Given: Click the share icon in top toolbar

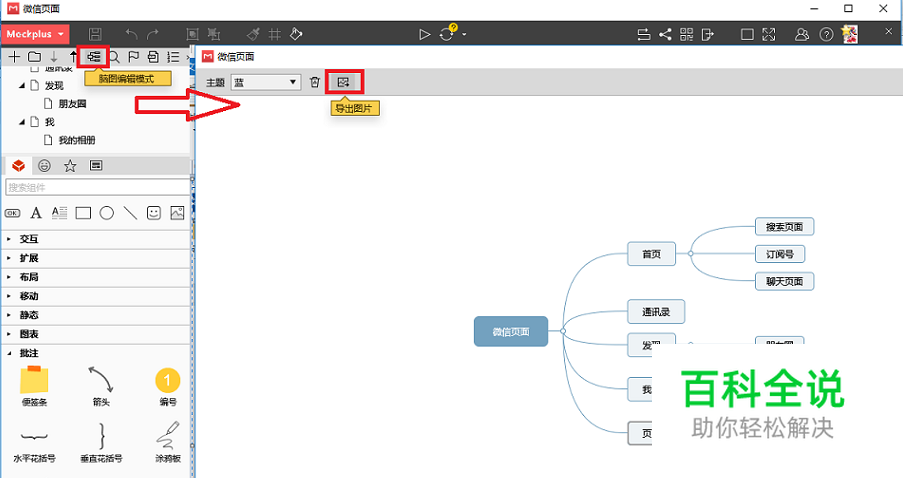Looking at the screenshot, I should [665, 34].
